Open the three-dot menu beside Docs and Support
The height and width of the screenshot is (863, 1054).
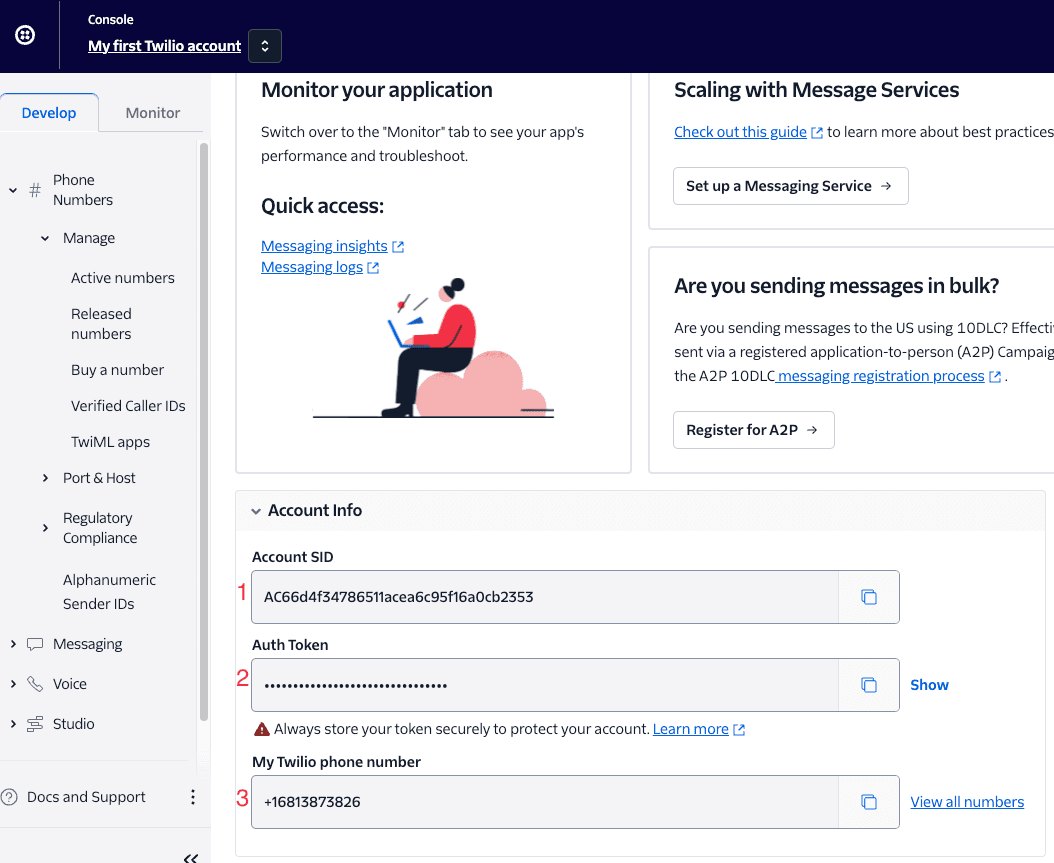192,796
